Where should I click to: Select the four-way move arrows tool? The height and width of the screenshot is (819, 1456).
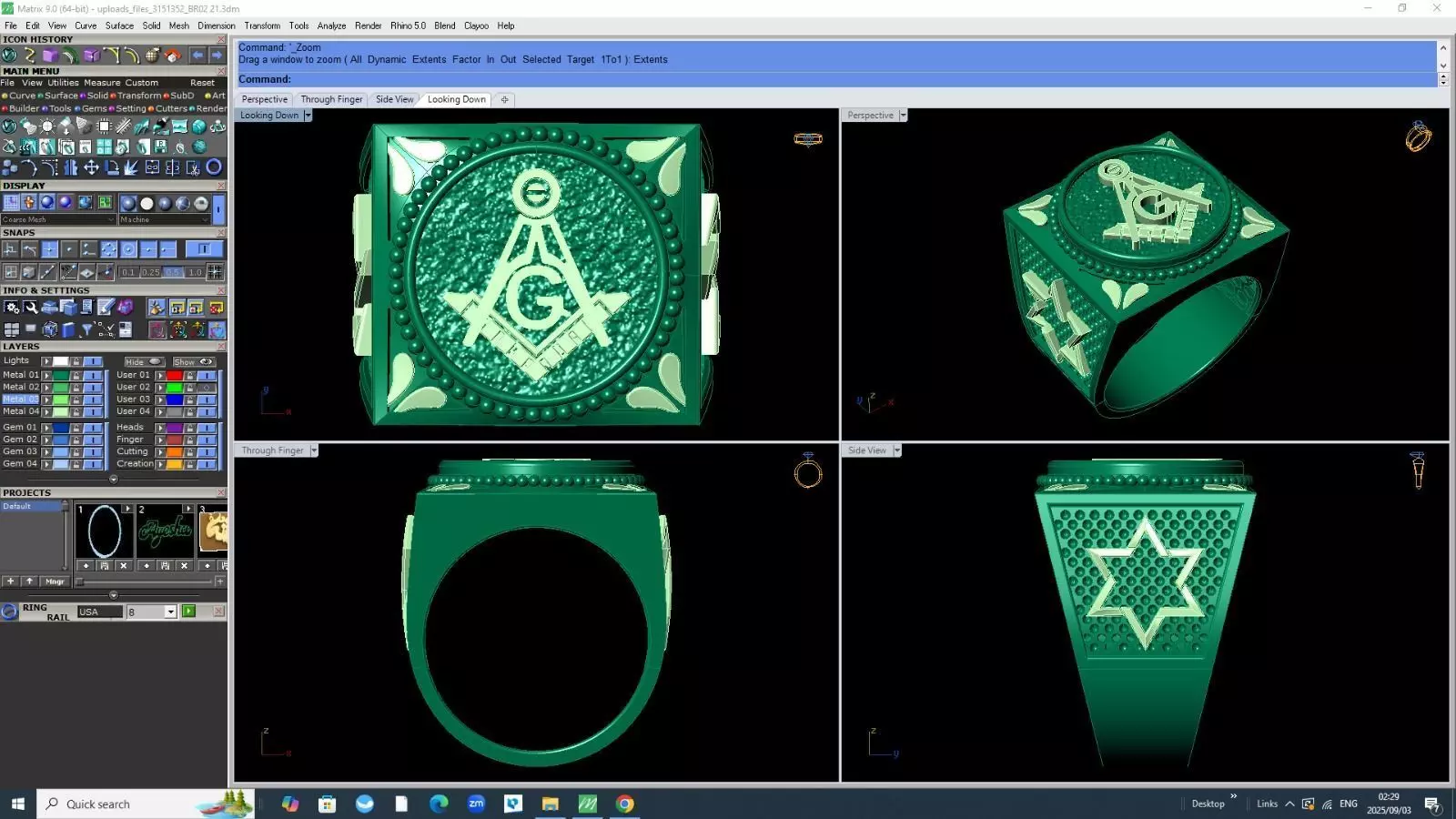point(91,167)
